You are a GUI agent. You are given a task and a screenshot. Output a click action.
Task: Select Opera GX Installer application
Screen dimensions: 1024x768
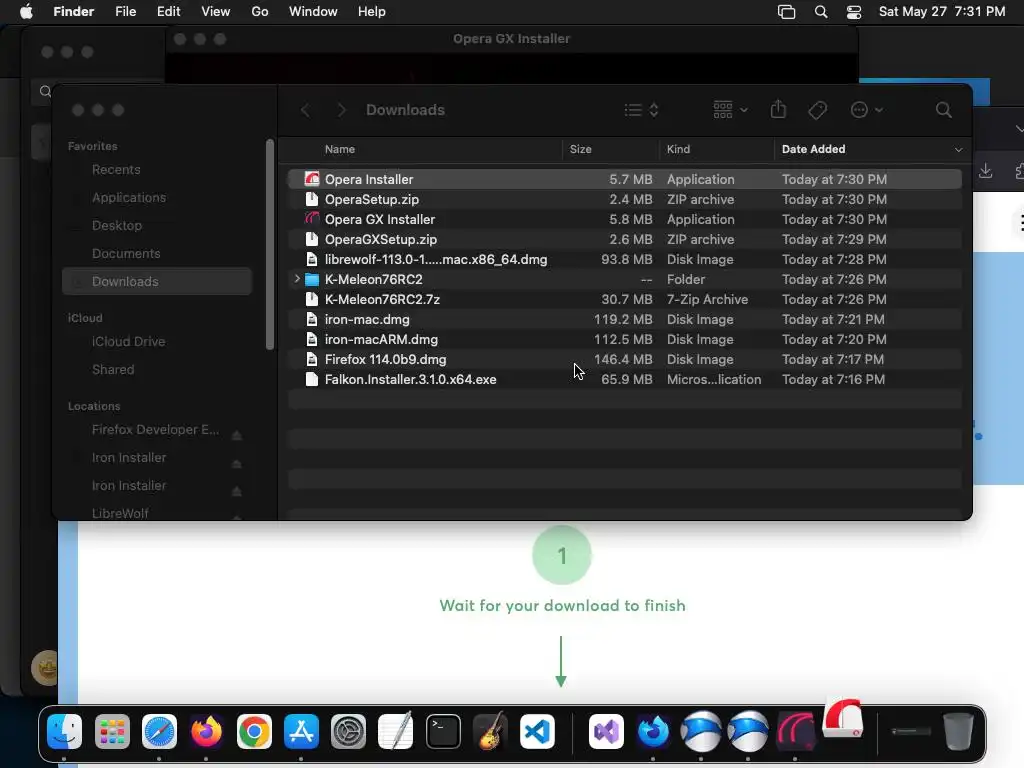point(624,219)
